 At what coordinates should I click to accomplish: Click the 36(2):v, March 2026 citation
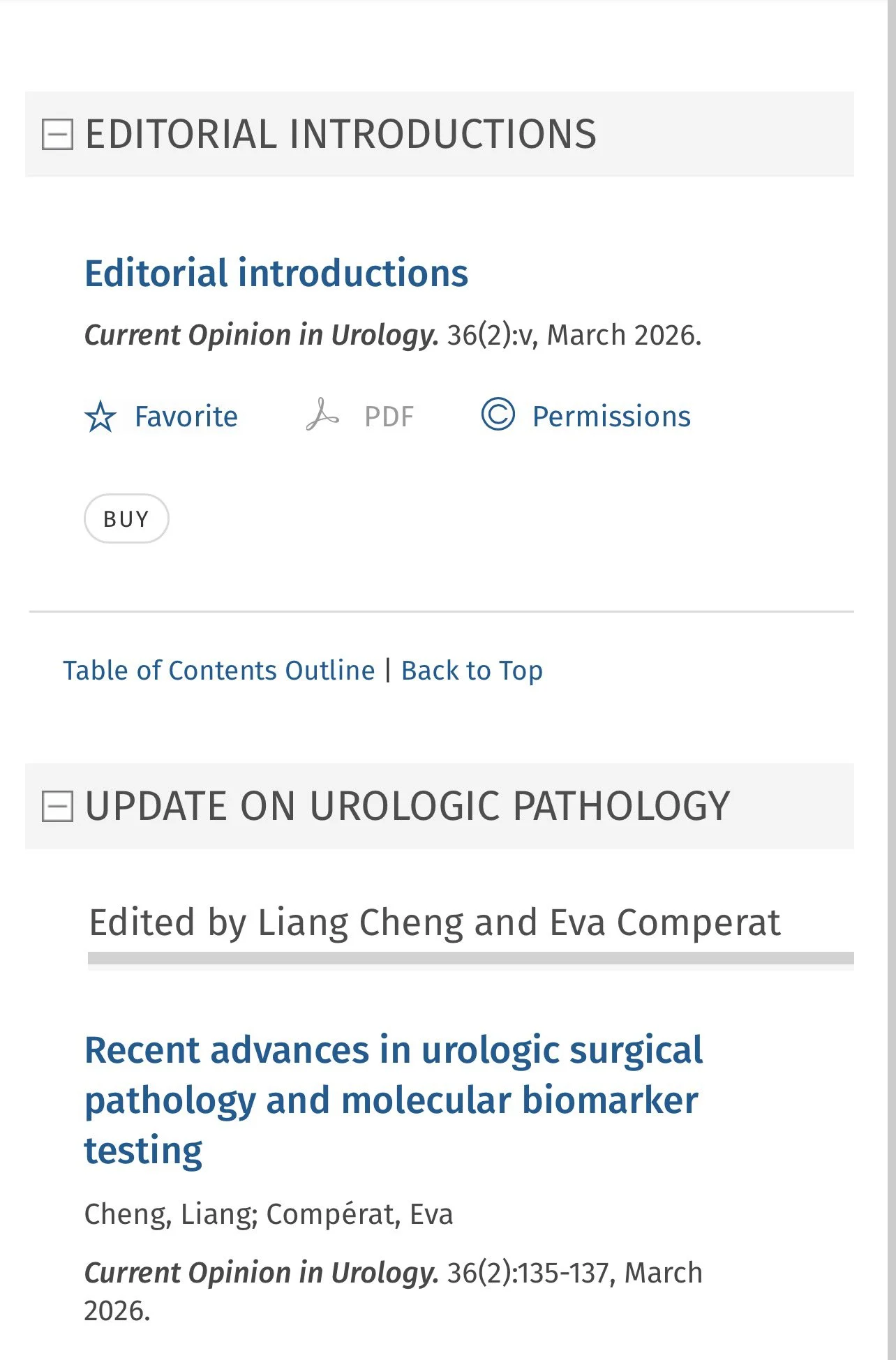[574, 335]
